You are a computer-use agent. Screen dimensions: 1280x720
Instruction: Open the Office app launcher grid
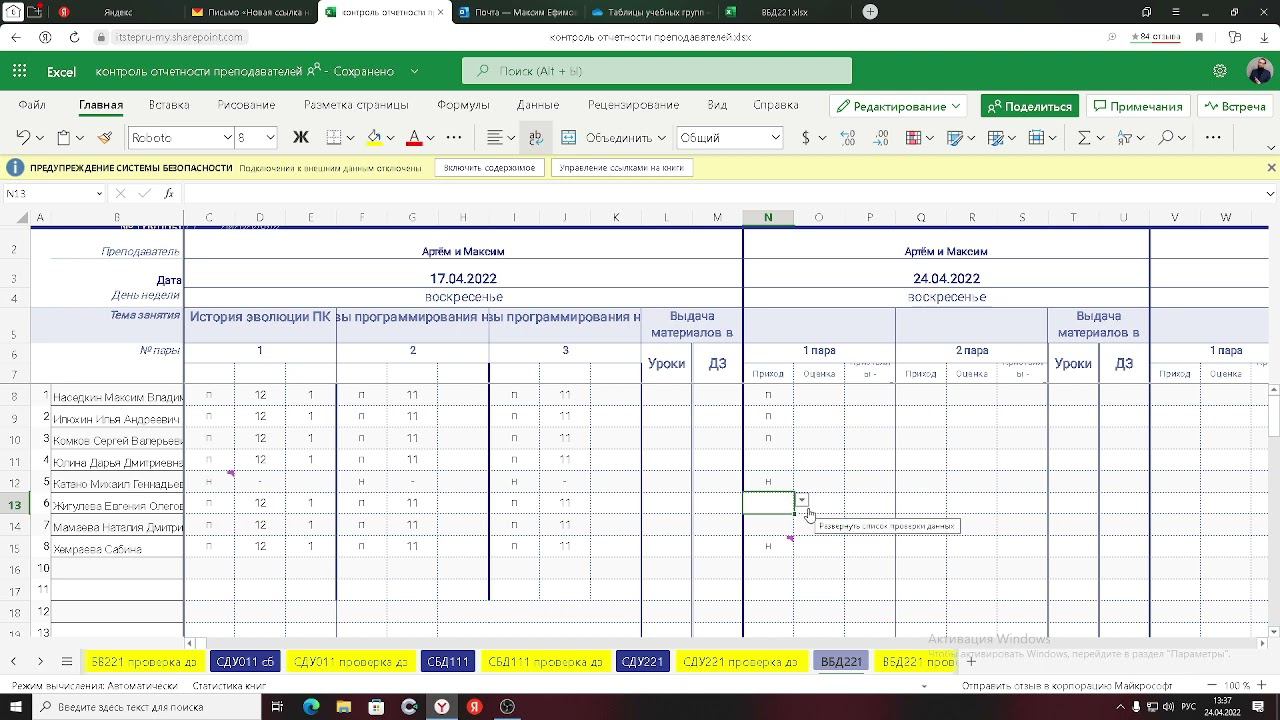coord(19,71)
